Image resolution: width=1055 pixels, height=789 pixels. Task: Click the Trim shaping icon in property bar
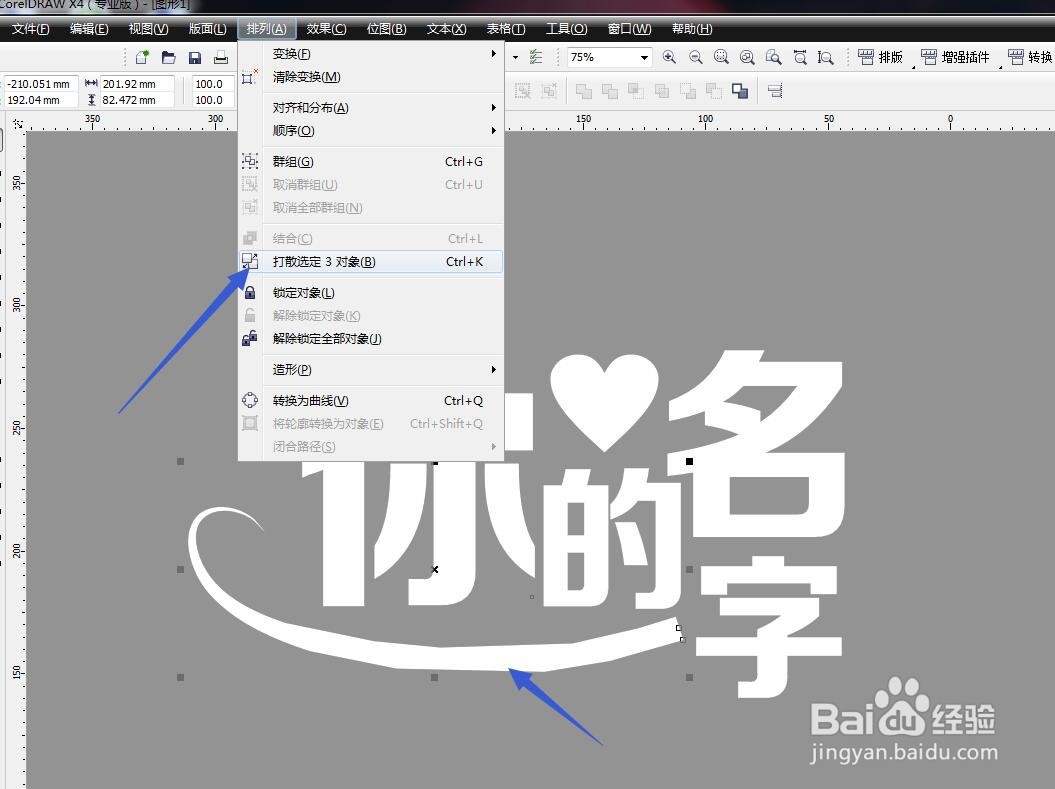tap(610, 91)
